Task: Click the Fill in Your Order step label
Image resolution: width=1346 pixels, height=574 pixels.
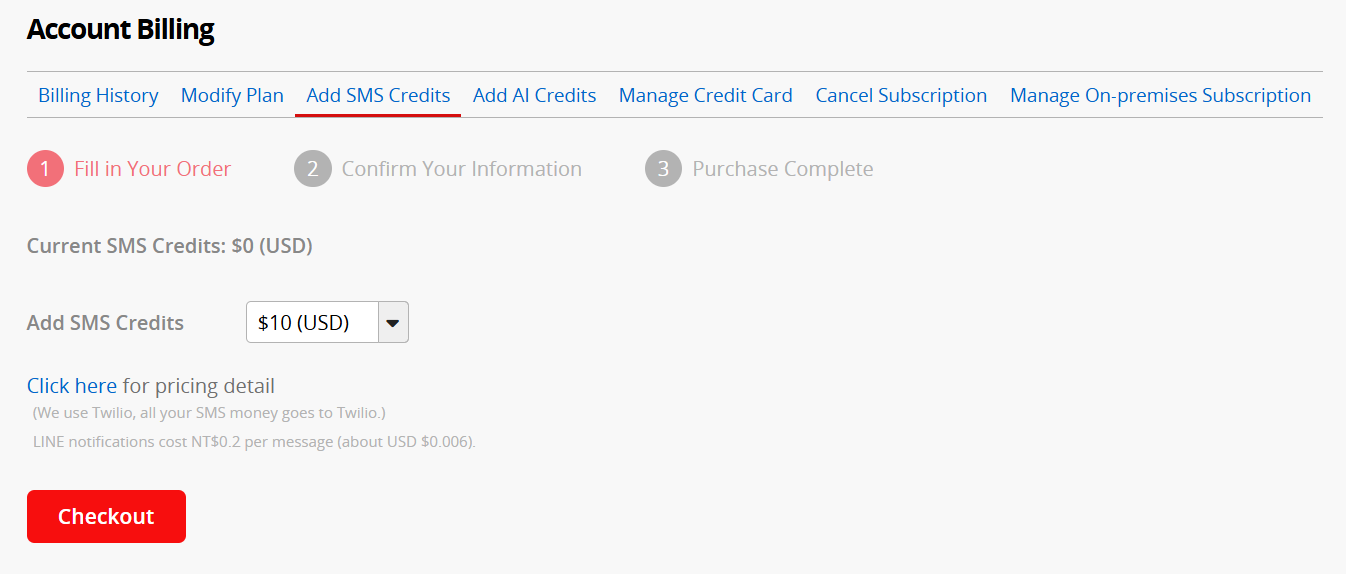Action: 152,169
